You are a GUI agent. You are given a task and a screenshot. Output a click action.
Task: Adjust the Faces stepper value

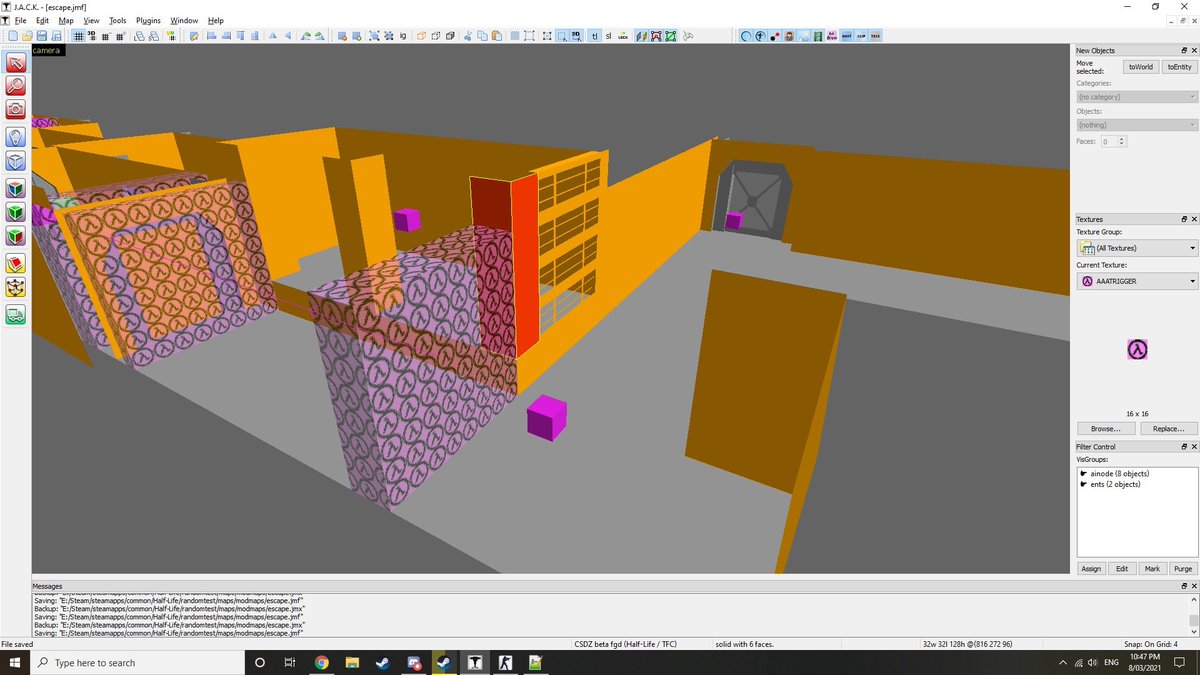click(1122, 142)
